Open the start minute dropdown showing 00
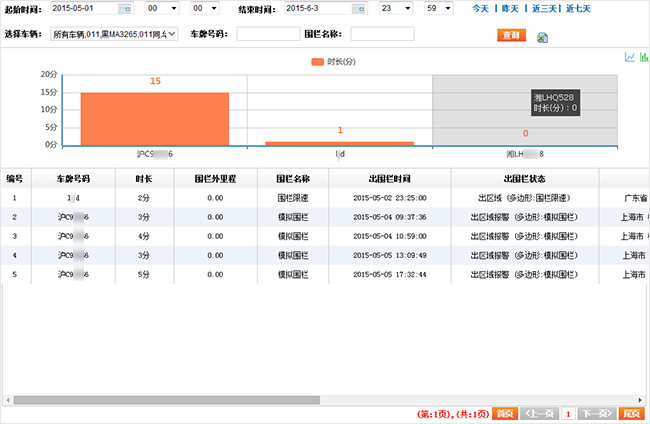The height and width of the screenshot is (424, 650). (205, 8)
